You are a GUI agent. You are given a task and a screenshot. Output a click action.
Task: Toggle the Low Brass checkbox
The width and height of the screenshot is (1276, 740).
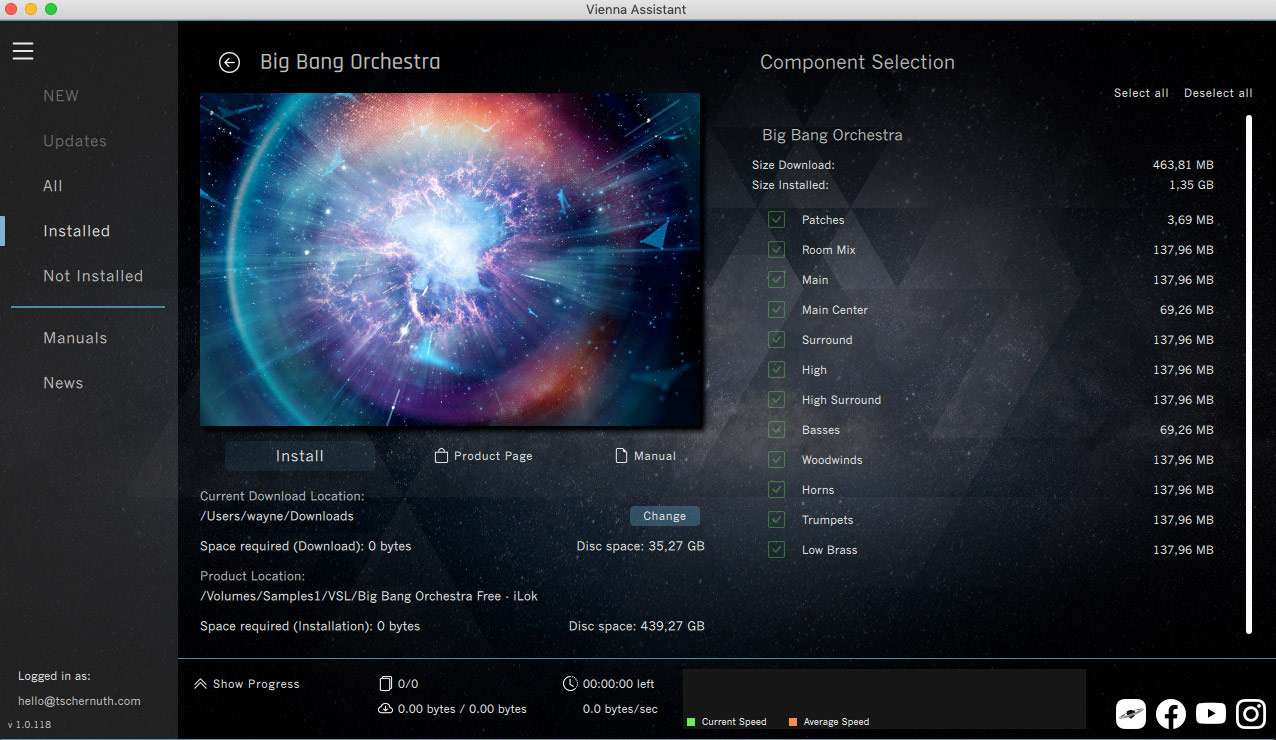(776, 550)
